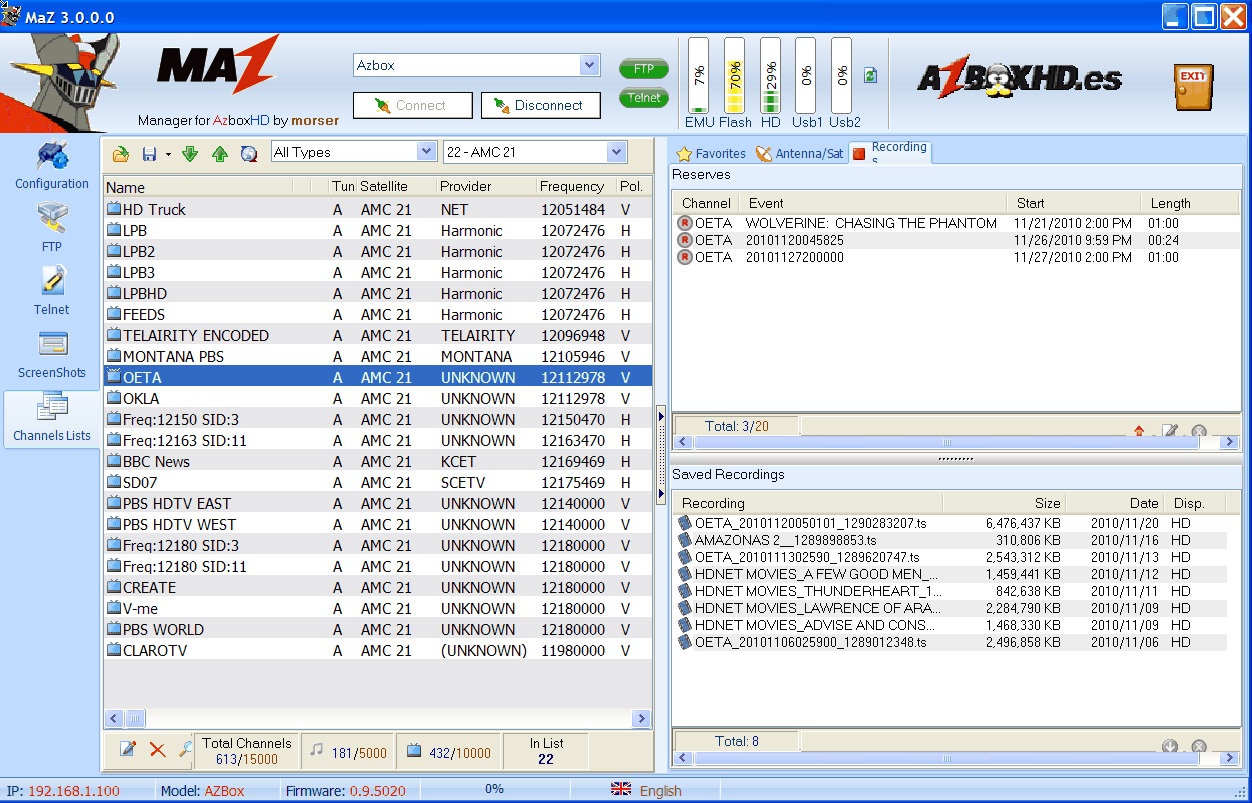Click the lower splitter arrow between the panels
The height and width of the screenshot is (803, 1252).
point(660,494)
